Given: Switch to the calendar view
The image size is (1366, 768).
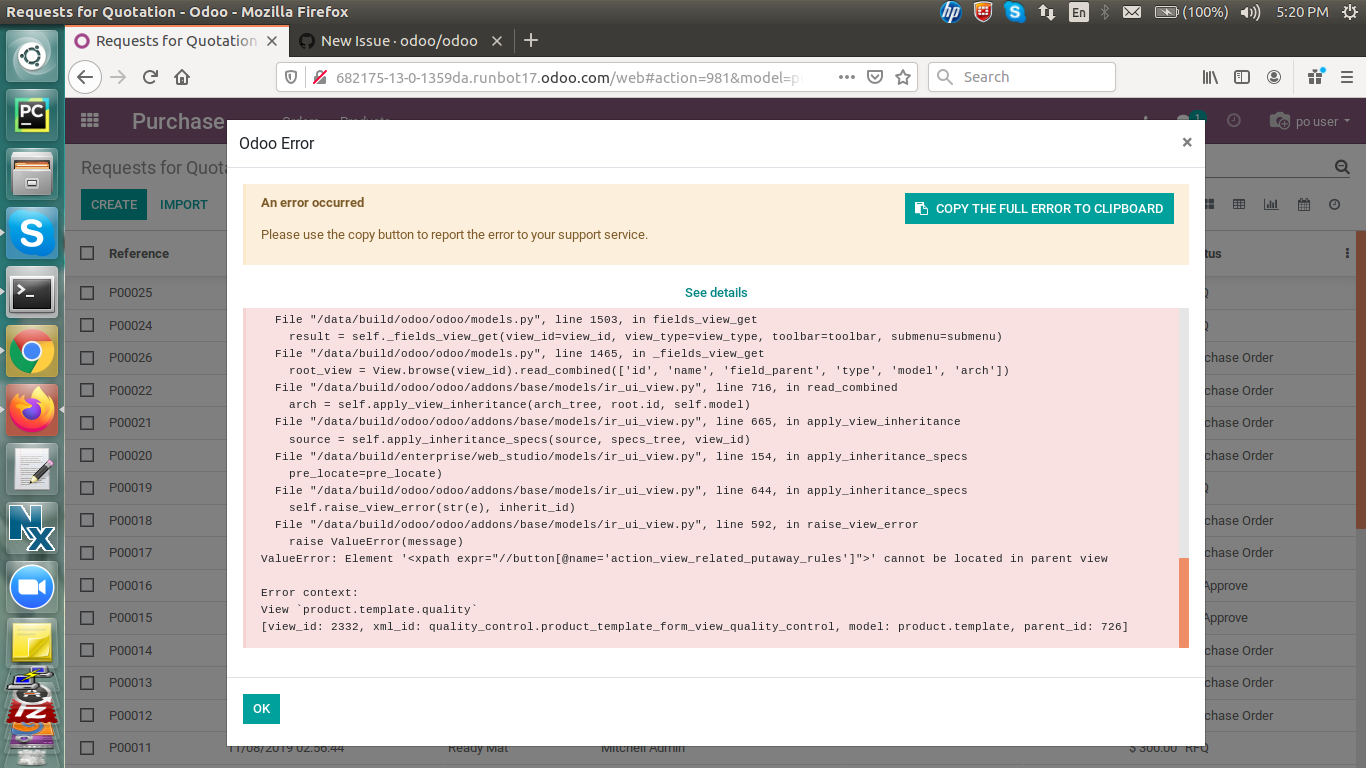Looking at the screenshot, I should coord(1303,204).
